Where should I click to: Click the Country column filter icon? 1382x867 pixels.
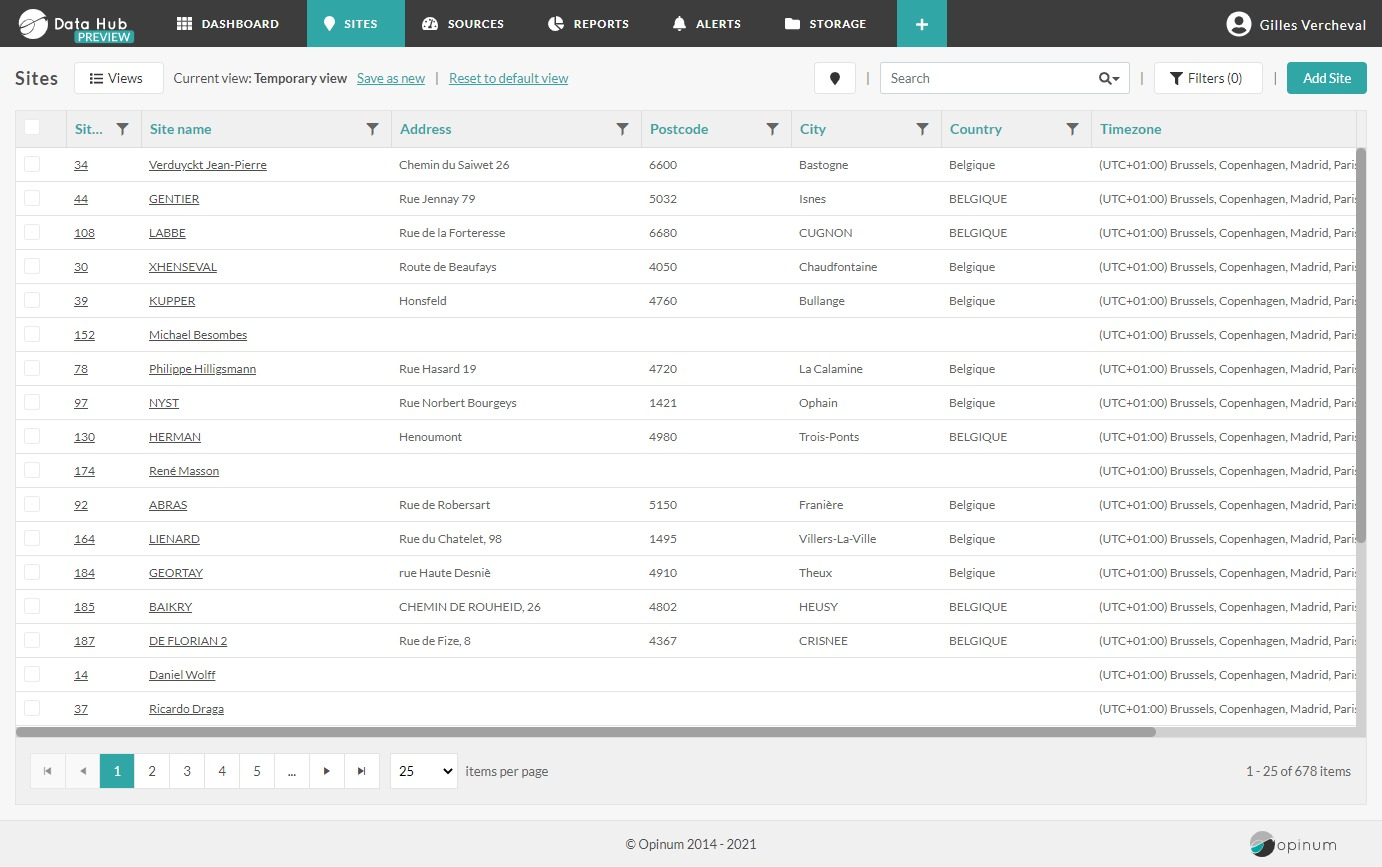click(x=1072, y=129)
